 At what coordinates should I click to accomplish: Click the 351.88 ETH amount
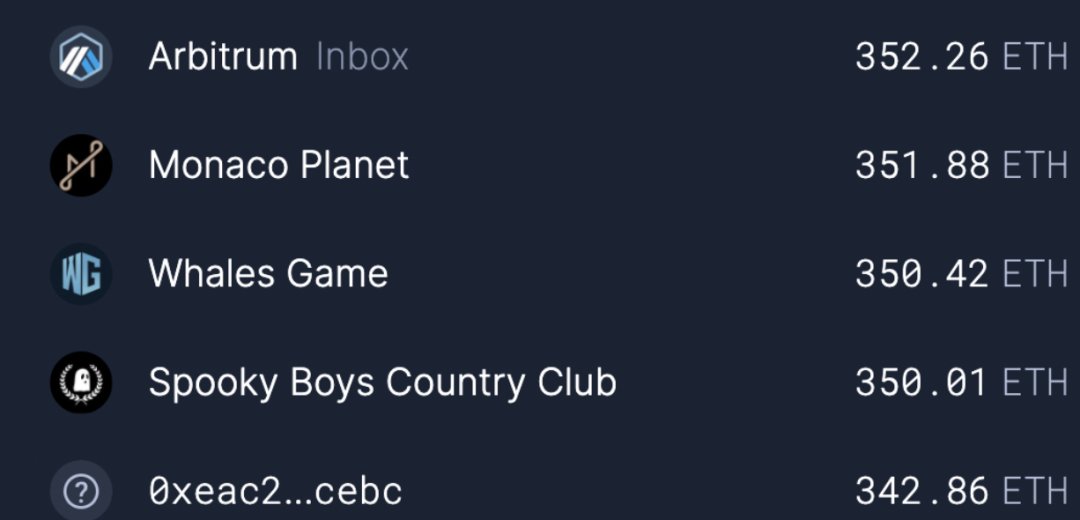962,165
